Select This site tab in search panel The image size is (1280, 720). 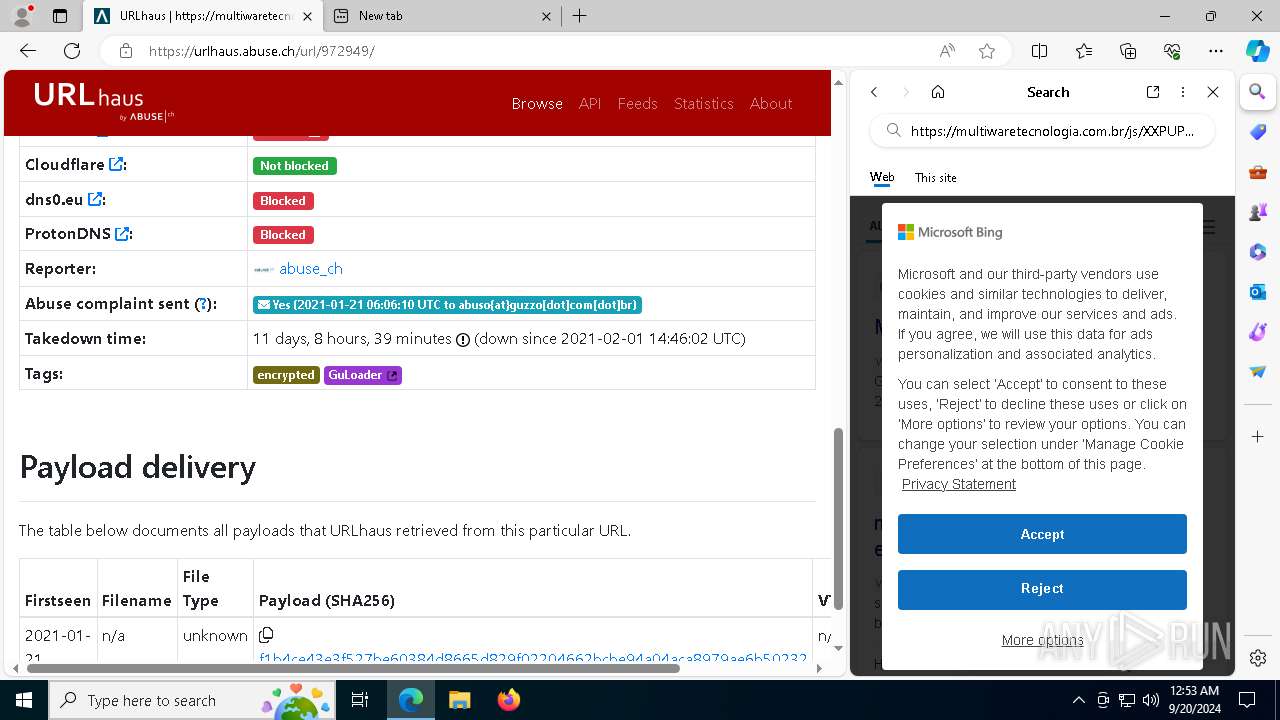[935, 177]
